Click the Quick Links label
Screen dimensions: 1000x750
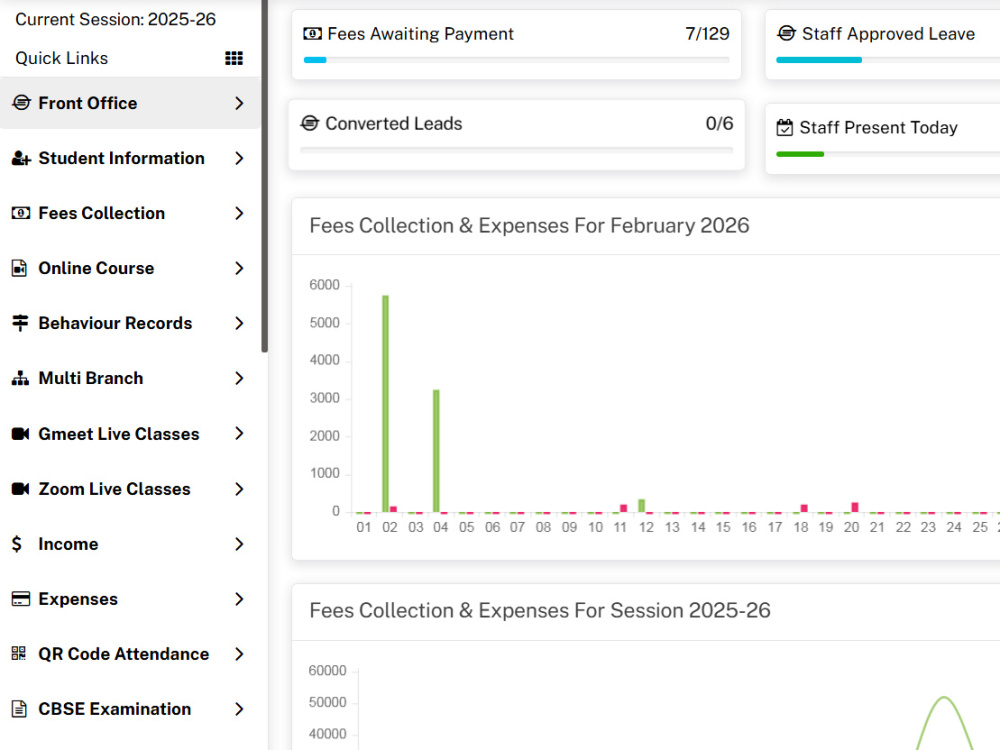tap(62, 58)
